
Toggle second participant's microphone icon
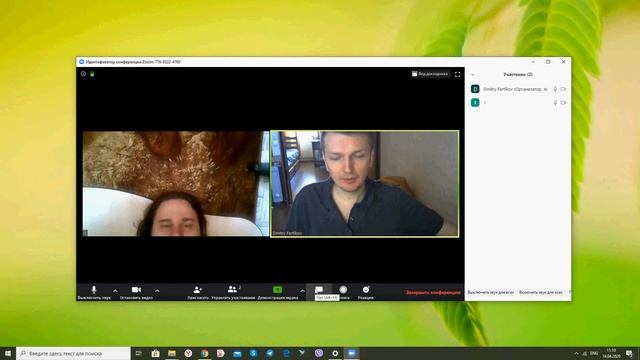[x=555, y=103]
